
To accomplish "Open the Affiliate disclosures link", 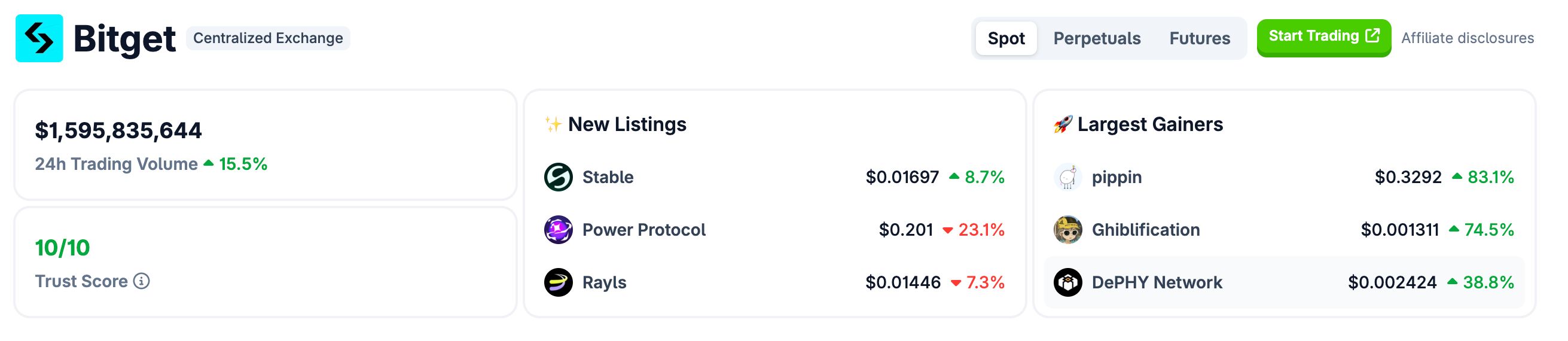I will tap(1467, 38).
